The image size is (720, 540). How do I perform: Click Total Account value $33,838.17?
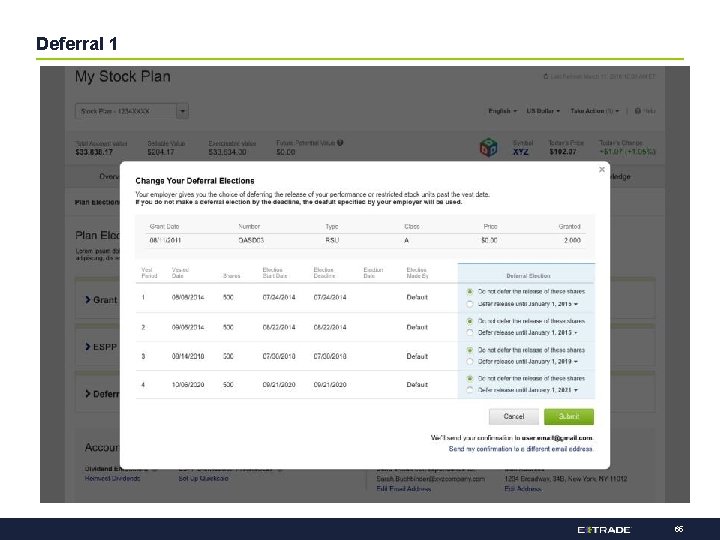(x=94, y=152)
